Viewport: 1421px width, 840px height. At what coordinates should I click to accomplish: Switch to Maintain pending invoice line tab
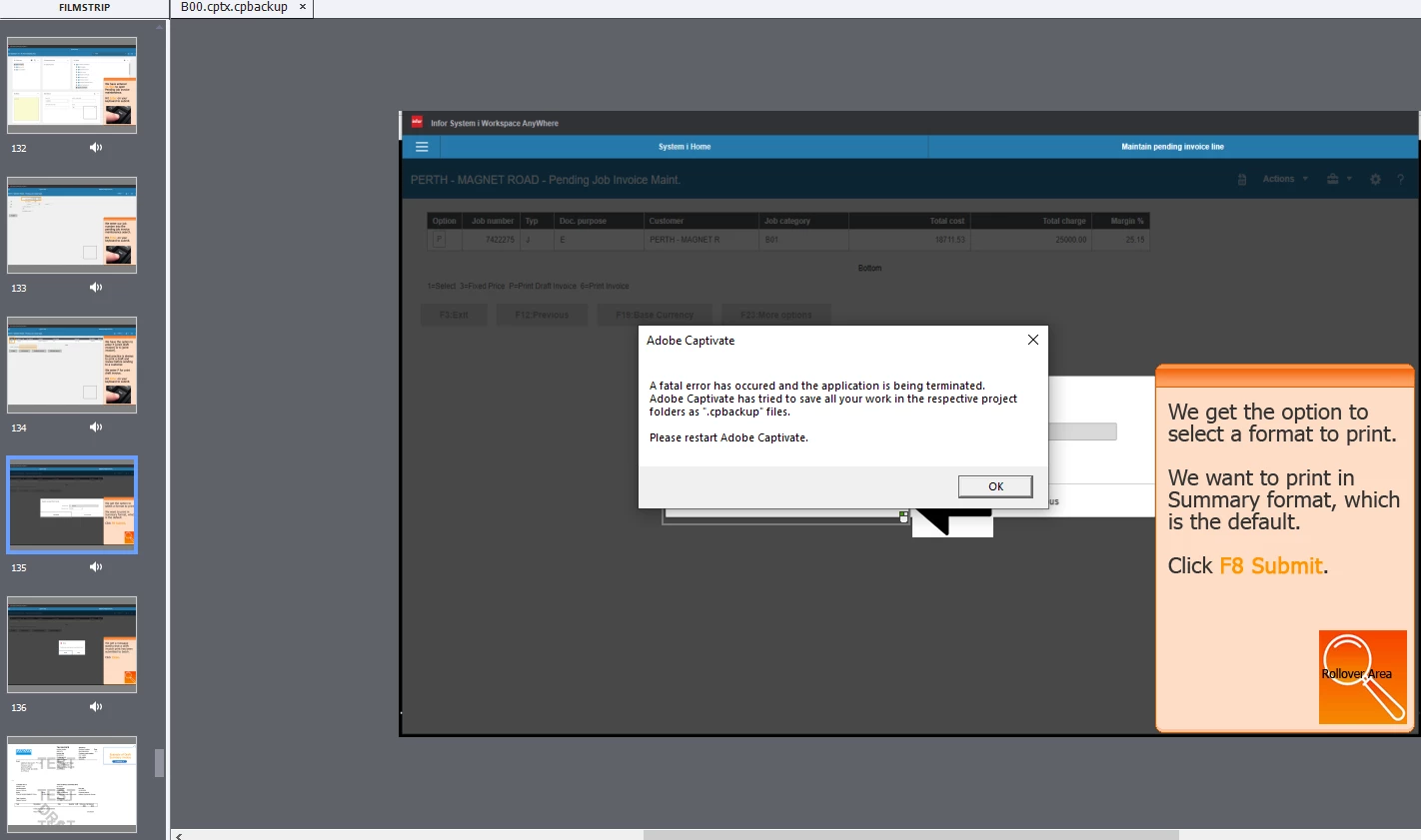1172,147
